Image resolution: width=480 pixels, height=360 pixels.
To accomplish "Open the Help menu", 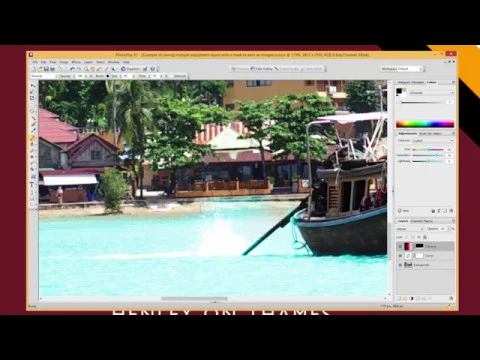I will pyautogui.click(x=126, y=62).
